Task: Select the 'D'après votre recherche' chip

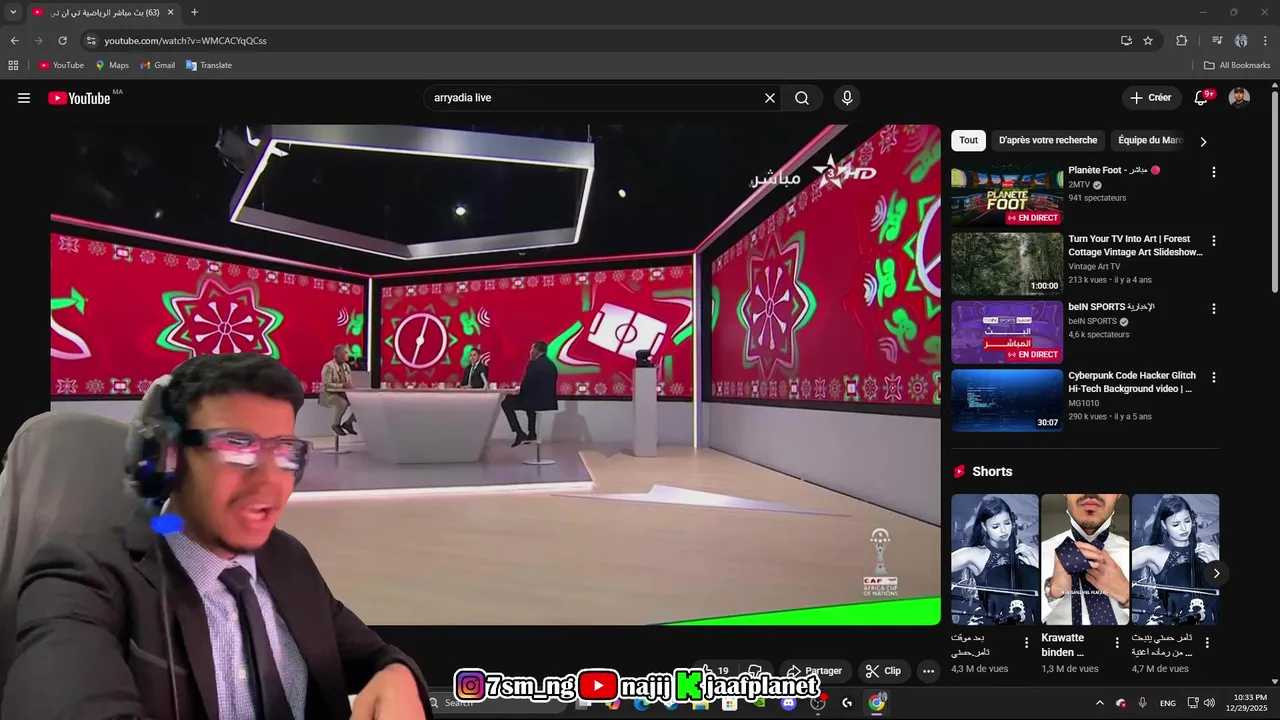Action: pos(1048,140)
